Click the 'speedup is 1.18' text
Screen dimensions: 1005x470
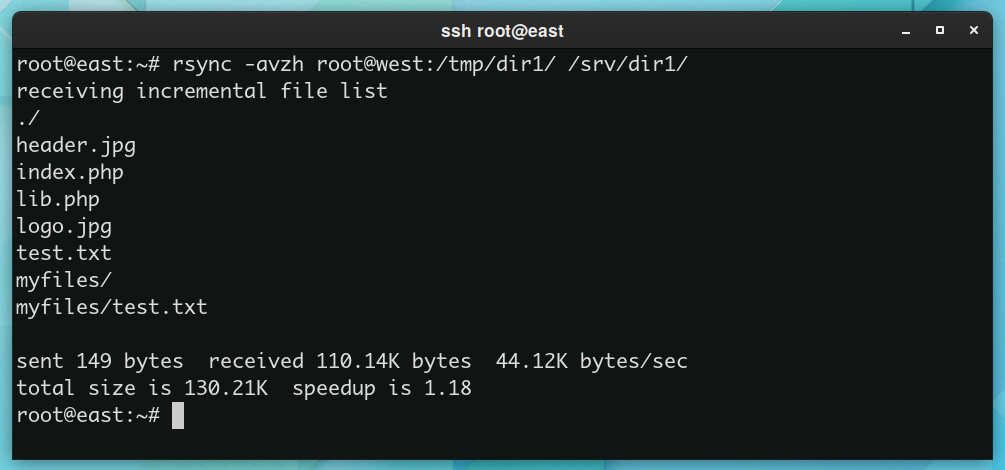coord(382,388)
